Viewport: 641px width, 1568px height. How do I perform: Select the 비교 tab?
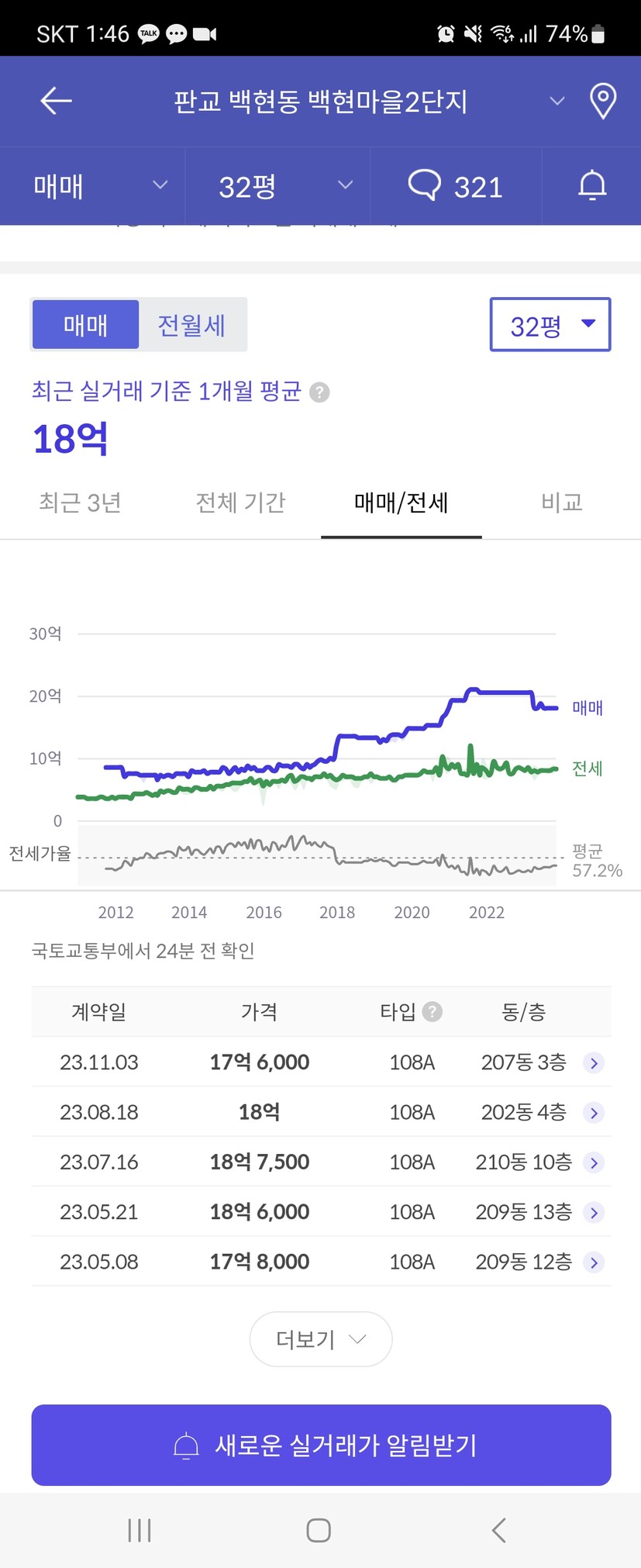point(561,503)
